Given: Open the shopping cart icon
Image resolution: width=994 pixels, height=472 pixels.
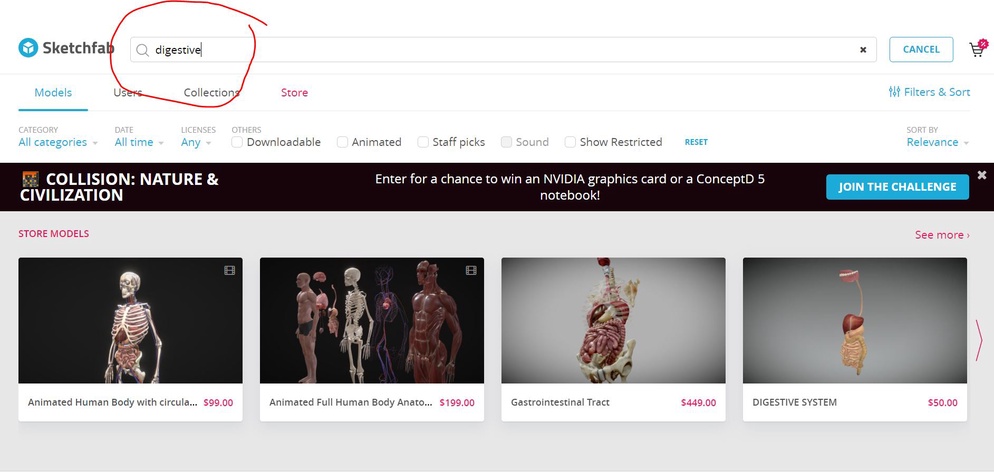Looking at the screenshot, I should tap(978, 49).
